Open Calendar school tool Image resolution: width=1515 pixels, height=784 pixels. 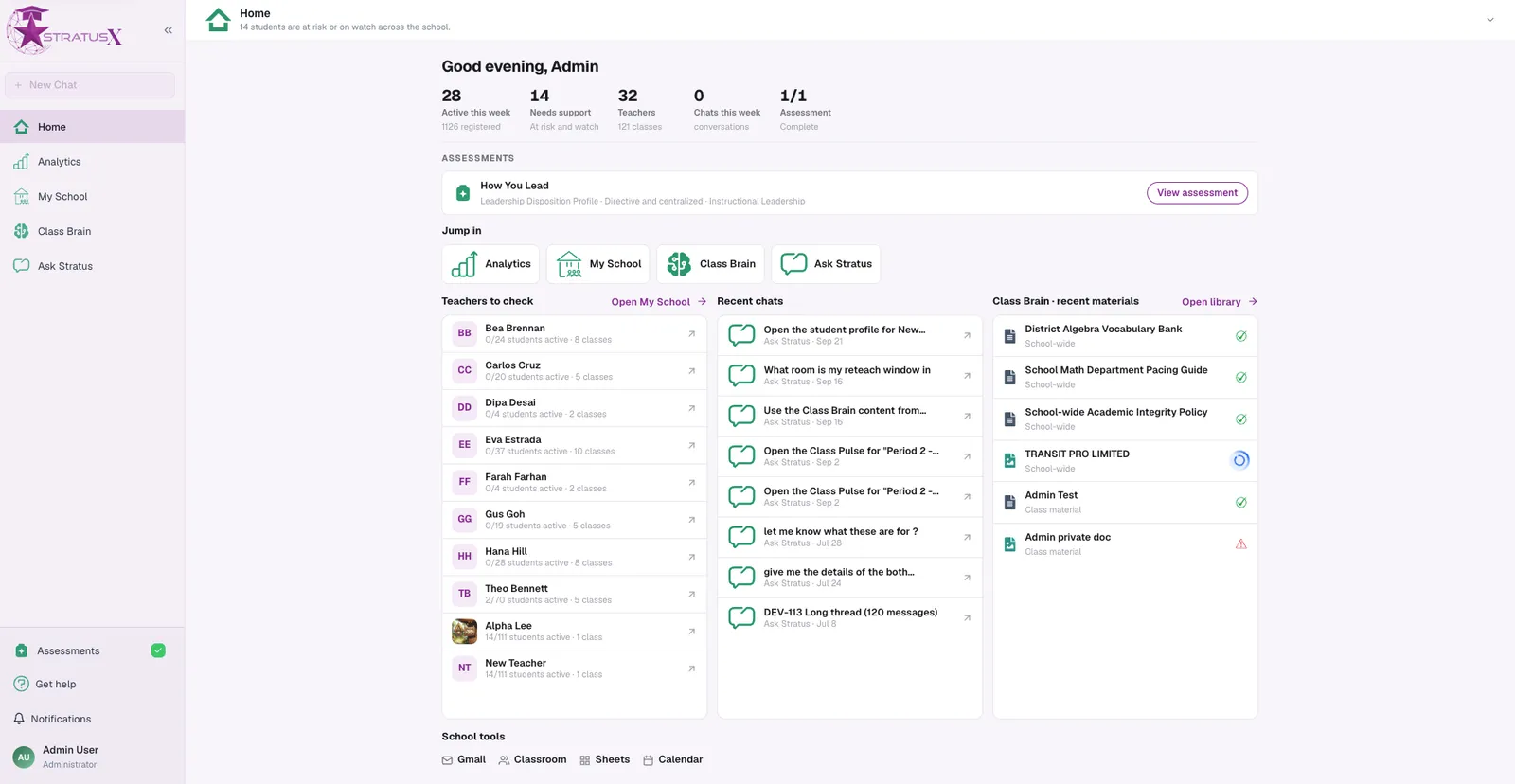672,760
